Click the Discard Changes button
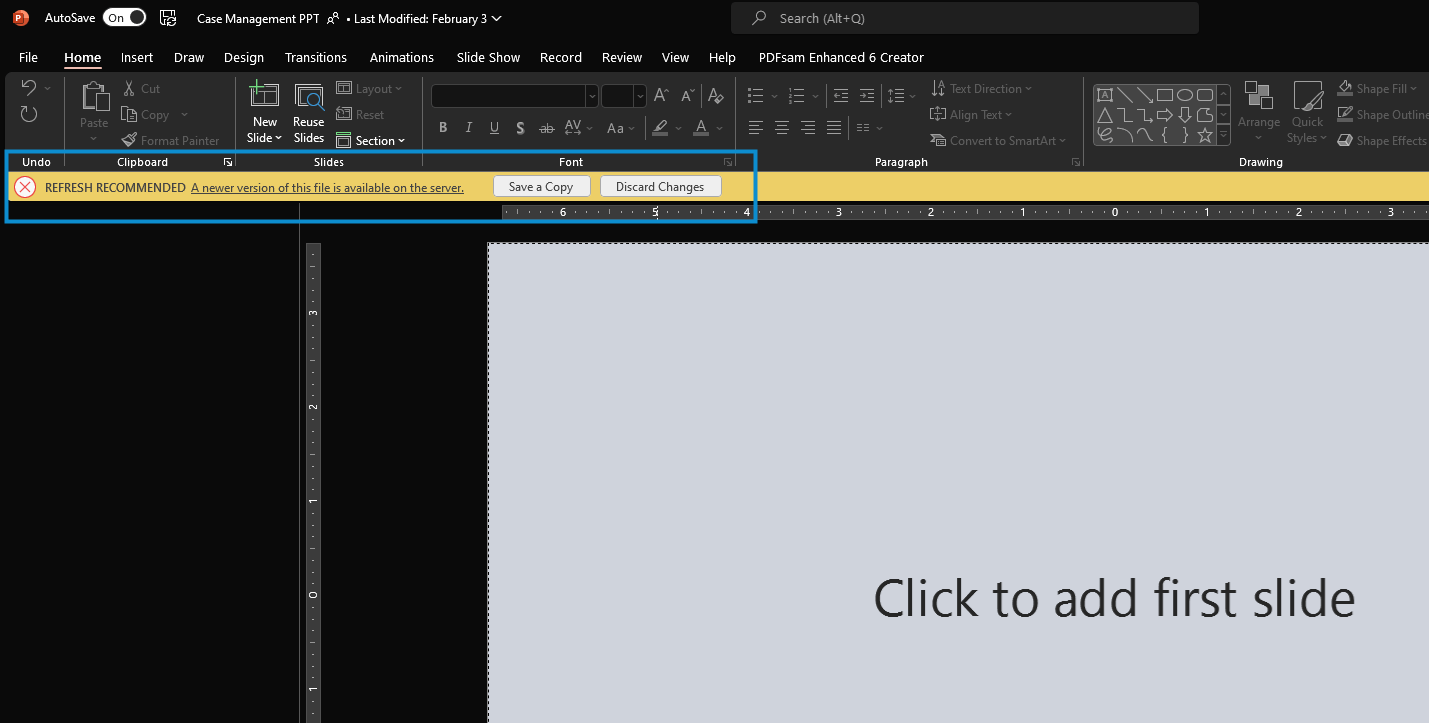The image size is (1429, 723). coord(660,187)
